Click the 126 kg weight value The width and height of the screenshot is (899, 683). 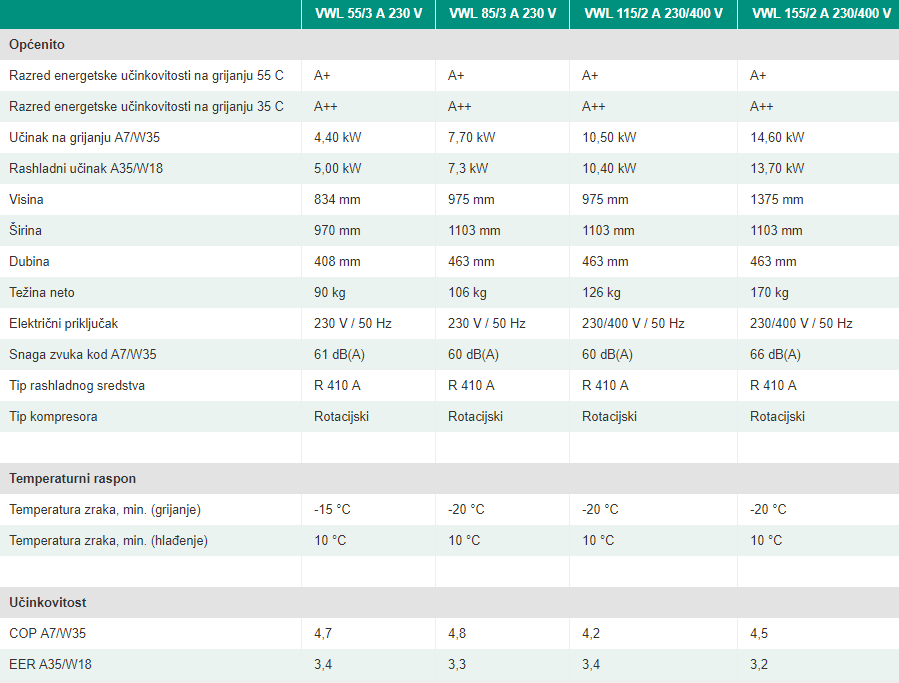(601, 292)
